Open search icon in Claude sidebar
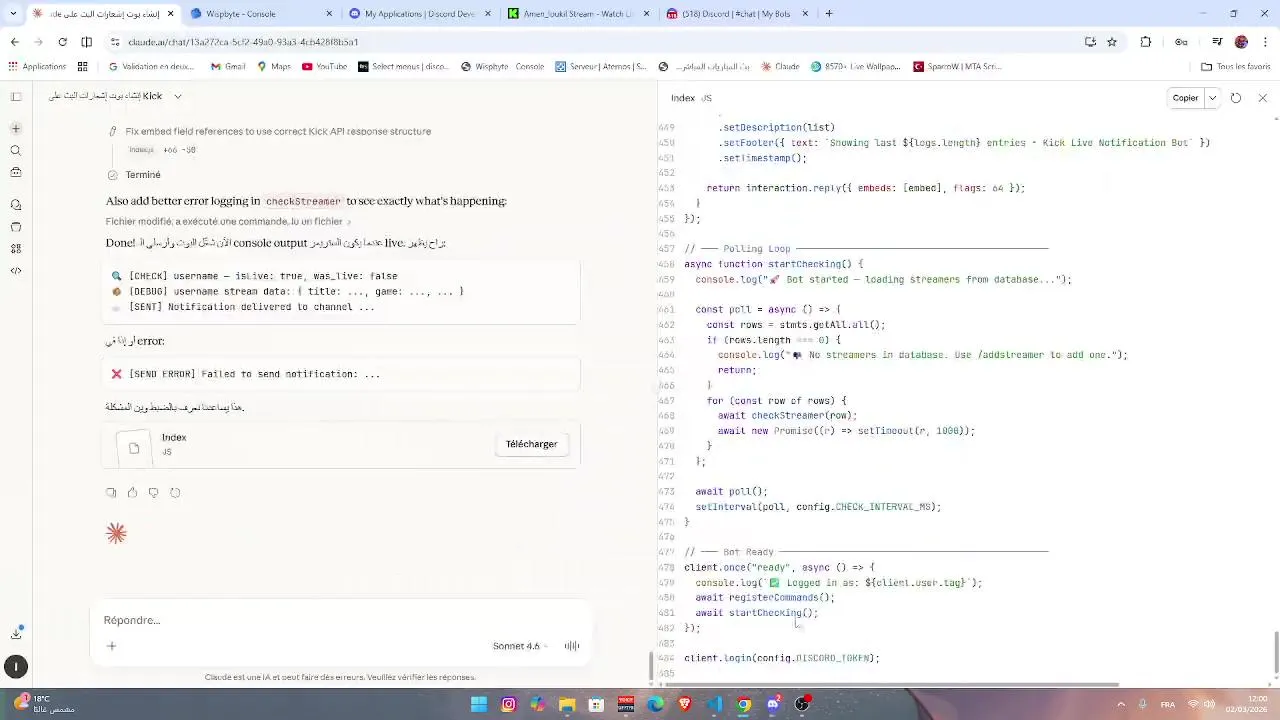Viewport: 1280px width, 720px height. [x=16, y=151]
